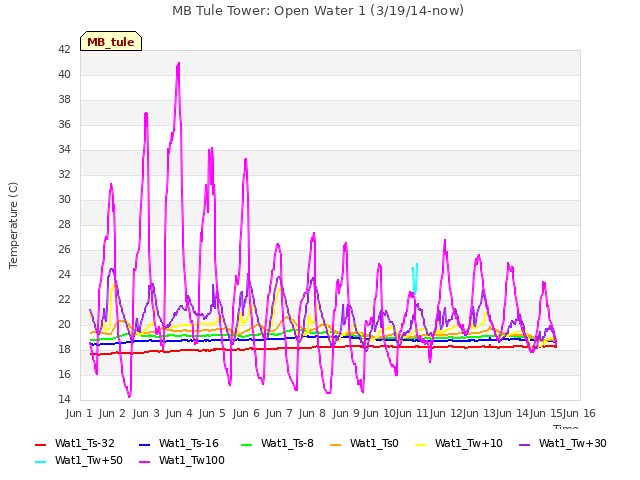Select the Wat1_Ts-32 legend label
Image resolution: width=640 pixels, height=480 pixels.
pos(85,444)
